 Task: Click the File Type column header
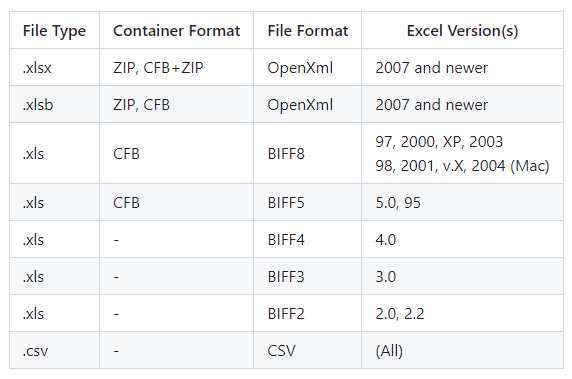click(x=54, y=30)
